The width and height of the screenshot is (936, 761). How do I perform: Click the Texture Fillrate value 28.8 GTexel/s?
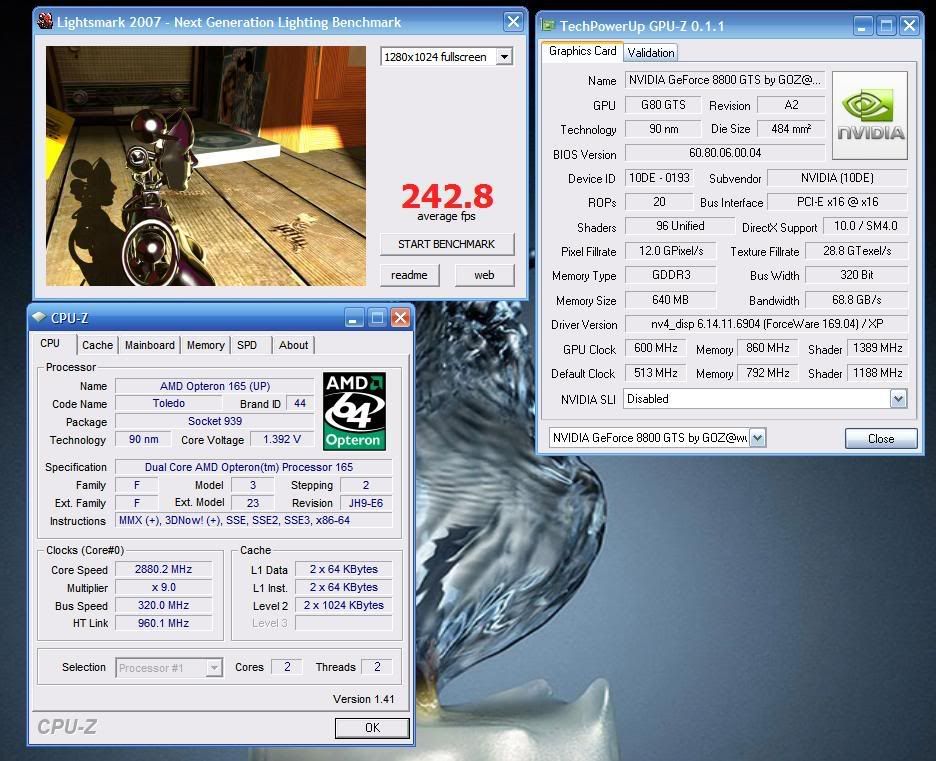click(x=857, y=251)
